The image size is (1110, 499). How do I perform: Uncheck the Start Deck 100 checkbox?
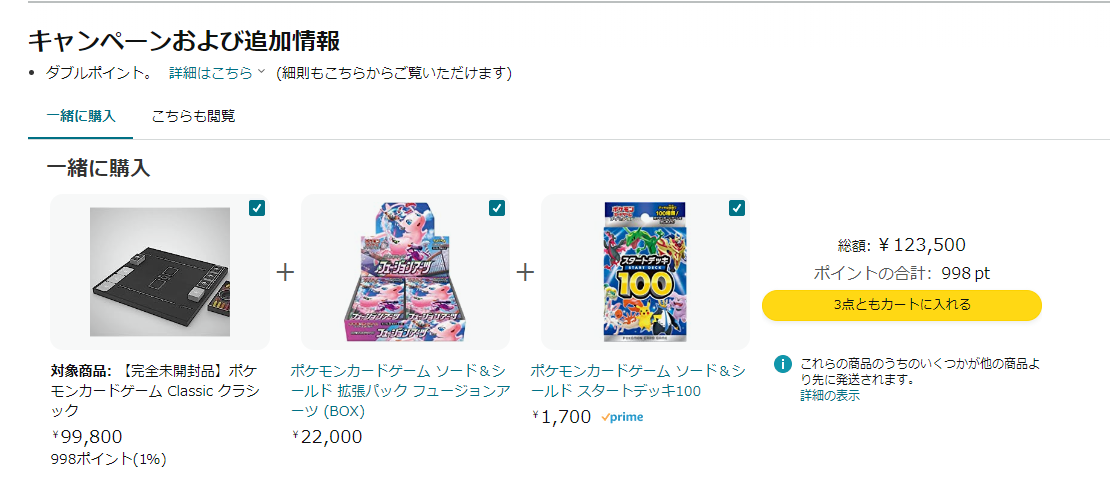click(x=737, y=208)
